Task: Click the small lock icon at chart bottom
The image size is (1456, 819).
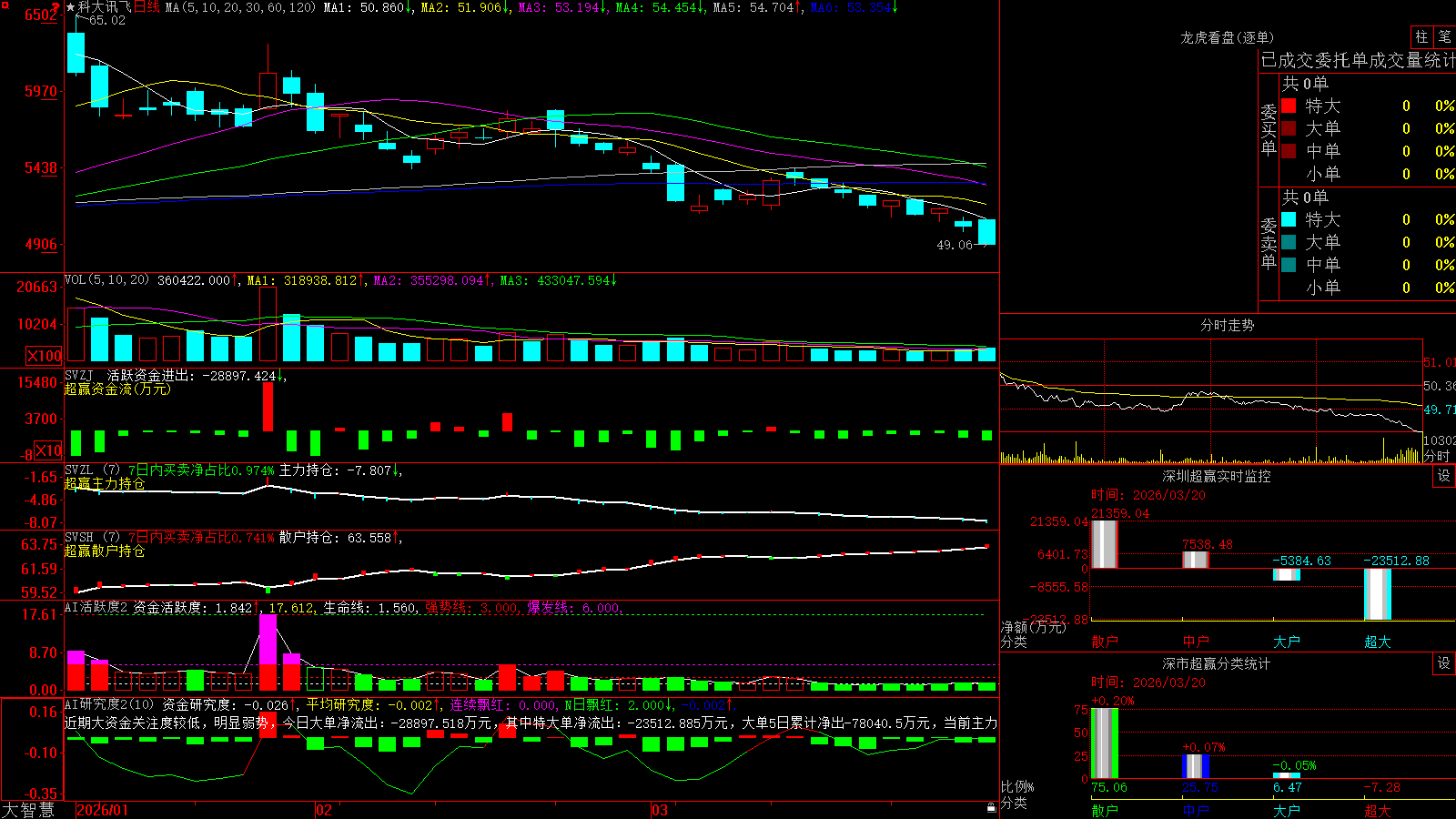Action: (991, 808)
